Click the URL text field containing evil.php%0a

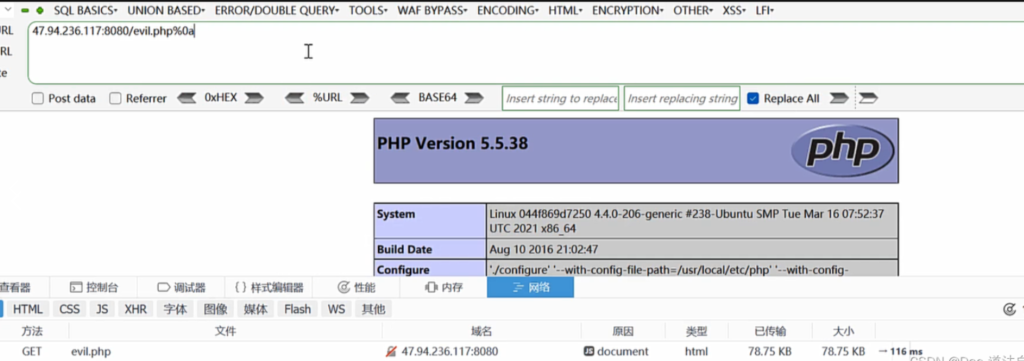525,53
